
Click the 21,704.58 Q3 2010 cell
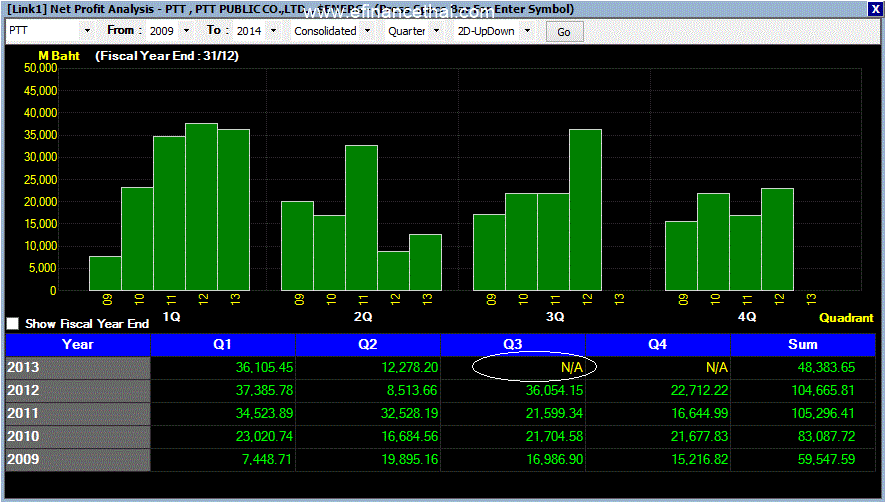point(513,437)
